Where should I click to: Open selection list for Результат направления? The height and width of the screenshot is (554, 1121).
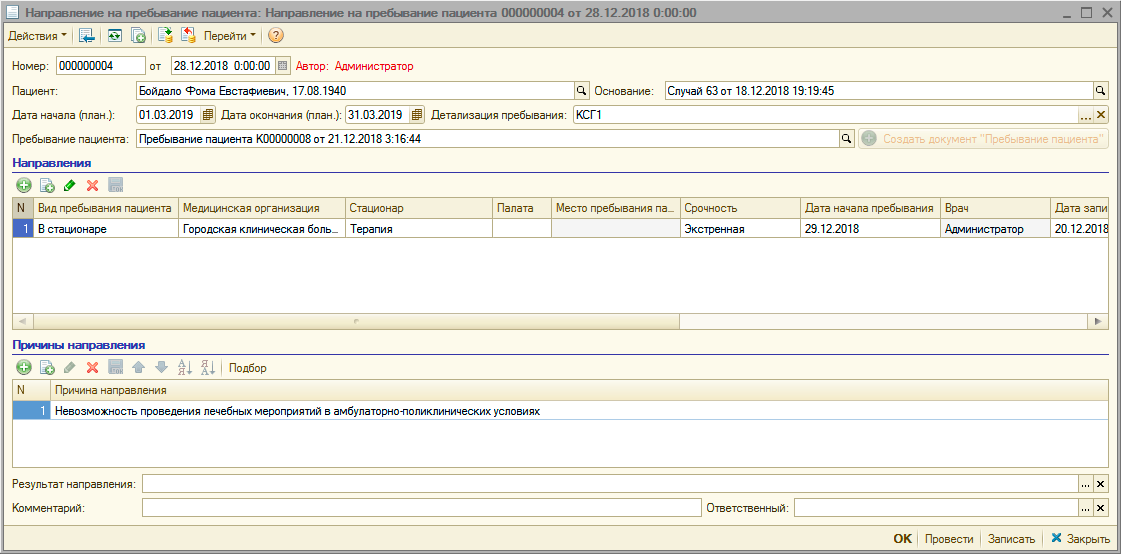(x=1085, y=484)
